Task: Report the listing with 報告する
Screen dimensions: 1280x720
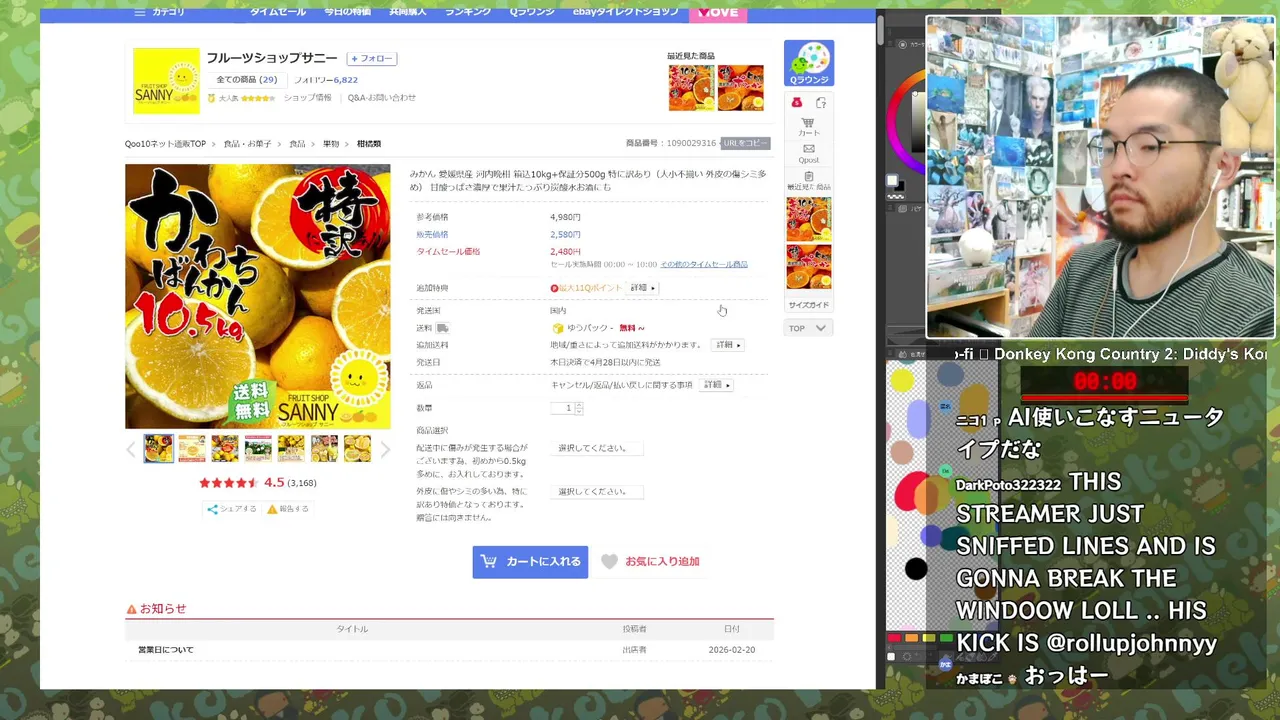Action: point(288,509)
